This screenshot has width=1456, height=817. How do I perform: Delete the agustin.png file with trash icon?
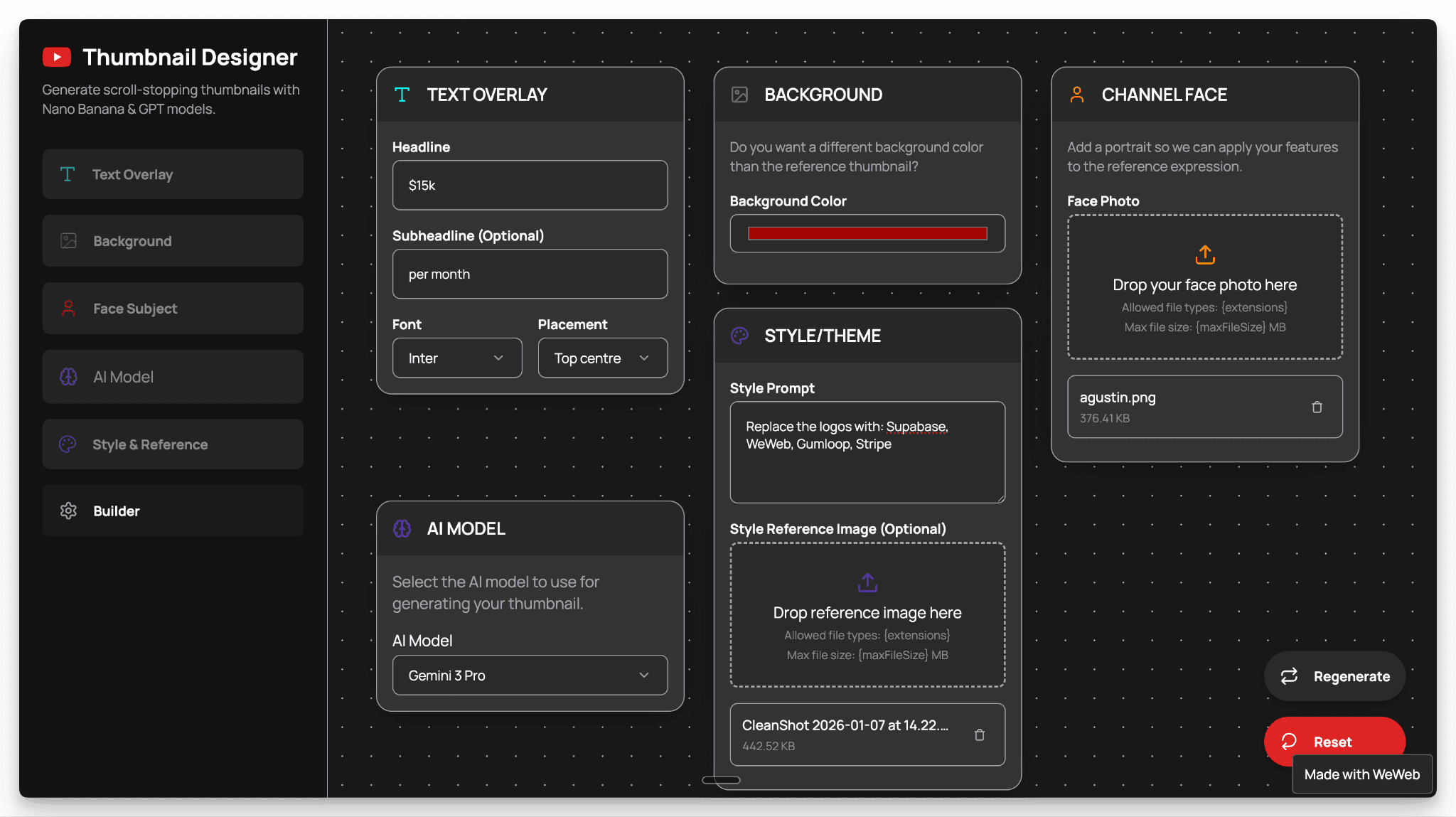click(x=1317, y=407)
